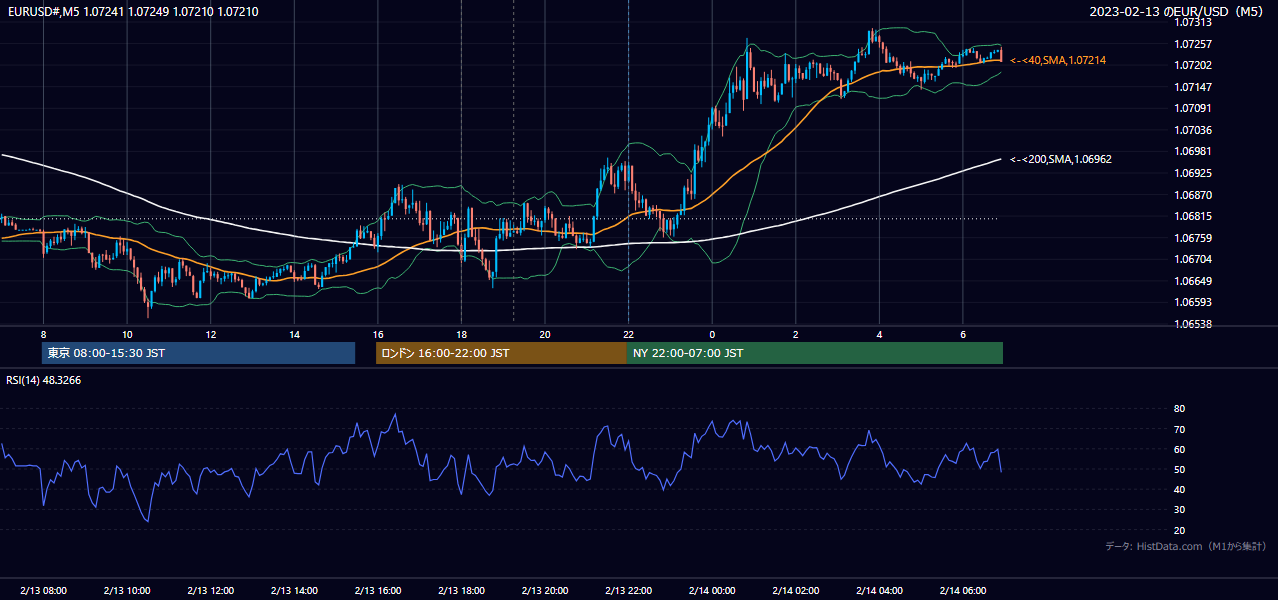Screen dimensions: 1278x600
Task: Click the 1.06870 price axis label
Action: [1193, 195]
